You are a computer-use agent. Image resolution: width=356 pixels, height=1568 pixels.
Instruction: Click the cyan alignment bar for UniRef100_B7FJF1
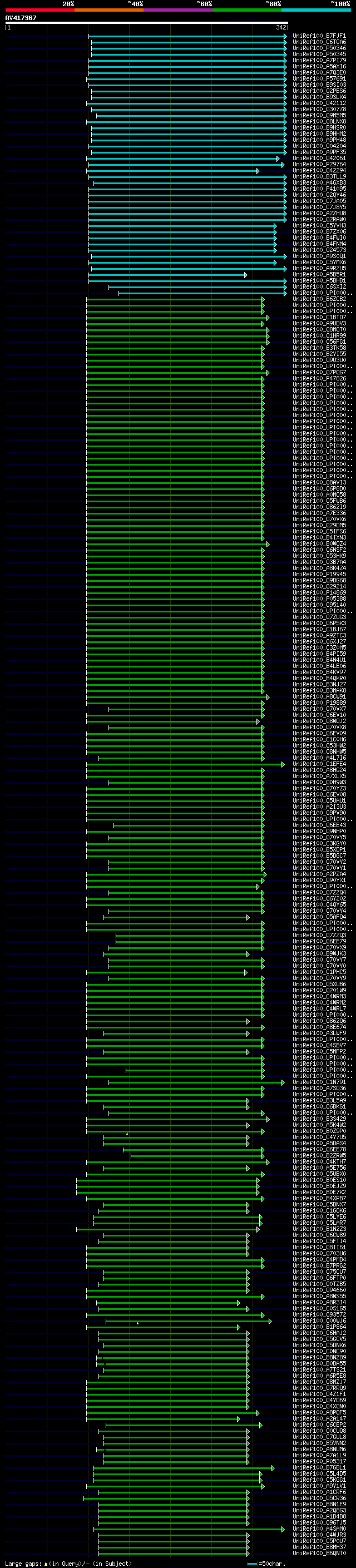pyautogui.click(x=187, y=36)
